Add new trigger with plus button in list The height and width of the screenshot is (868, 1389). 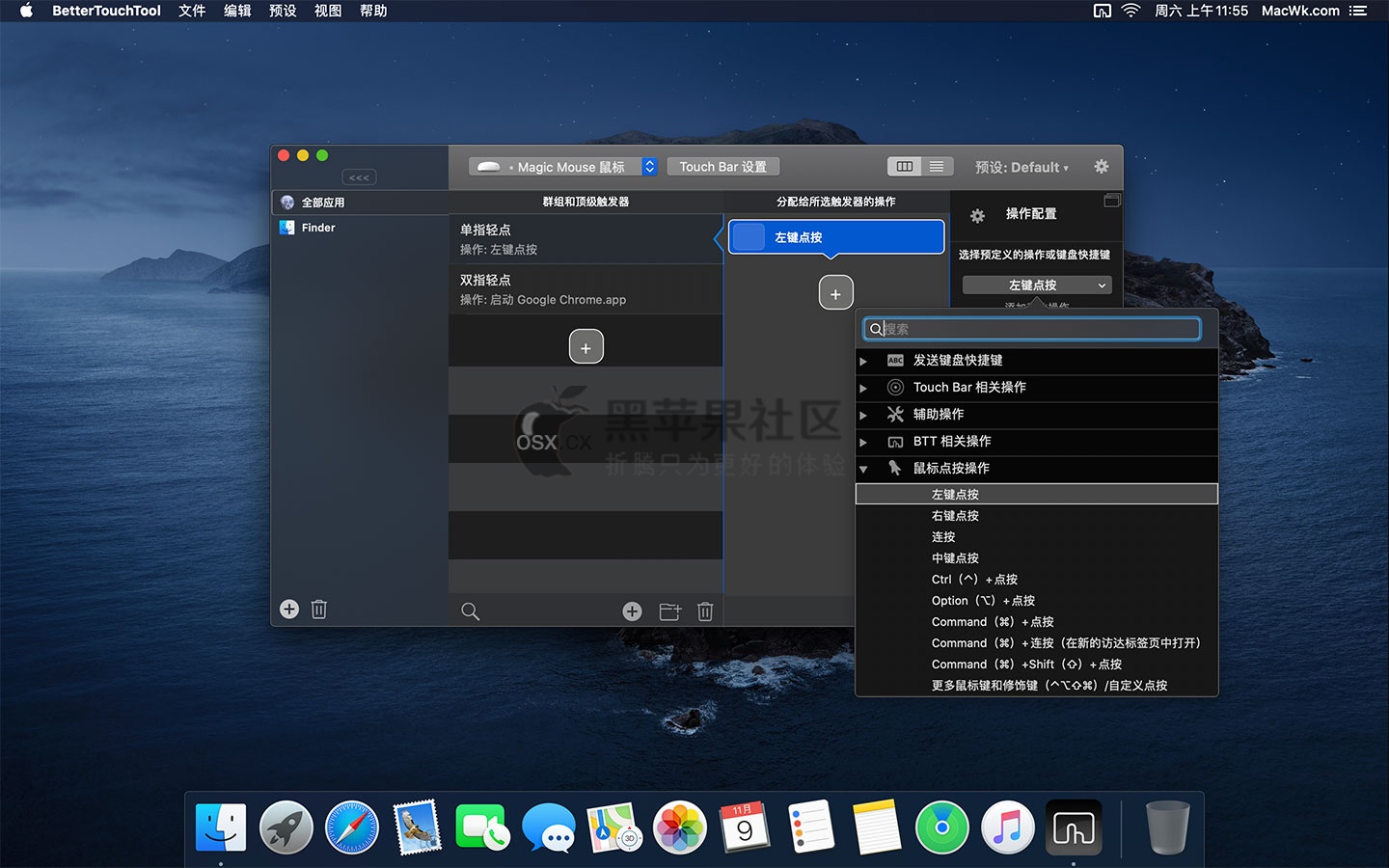click(586, 347)
